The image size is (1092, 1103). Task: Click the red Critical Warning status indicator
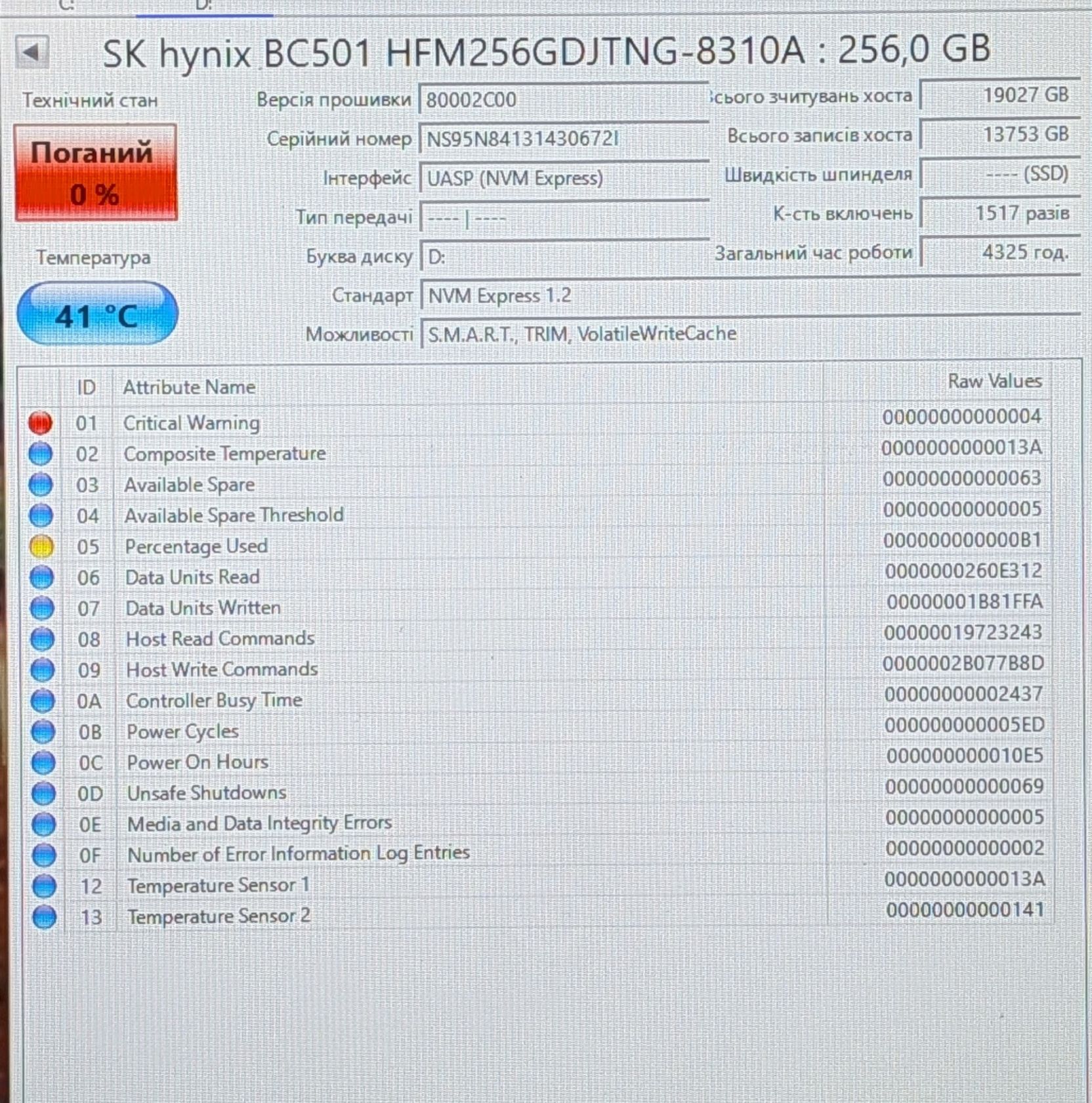40,423
